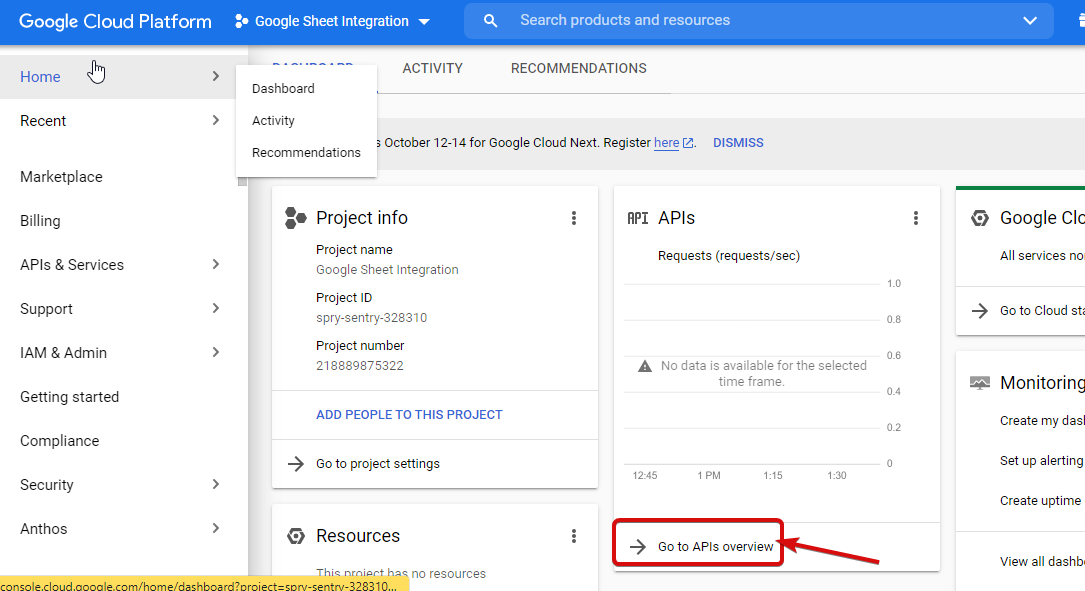Screen dimensions: 1085x591
Task: Expand the Recent submenu chevron
Action: [x=215, y=120]
